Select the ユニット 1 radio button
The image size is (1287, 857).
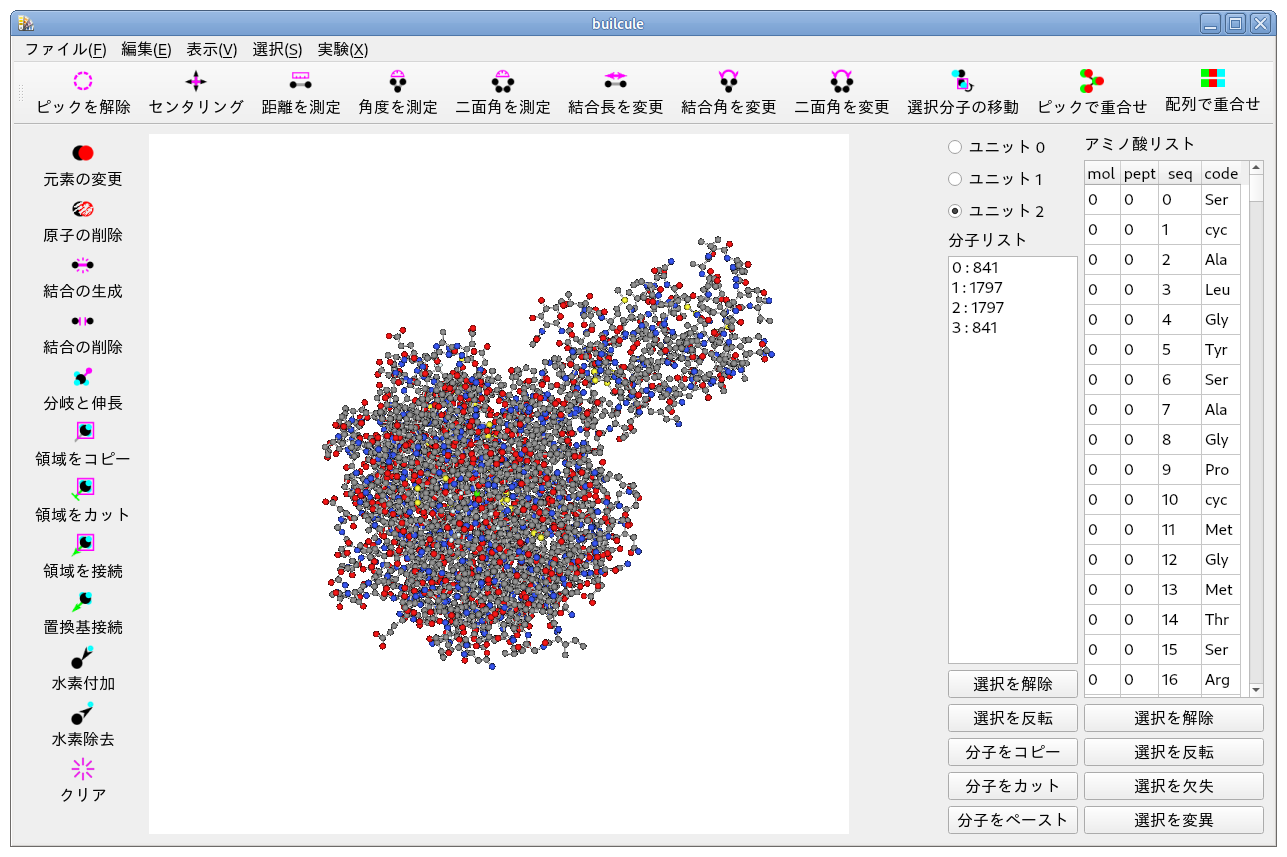click(x=955, y=179)
